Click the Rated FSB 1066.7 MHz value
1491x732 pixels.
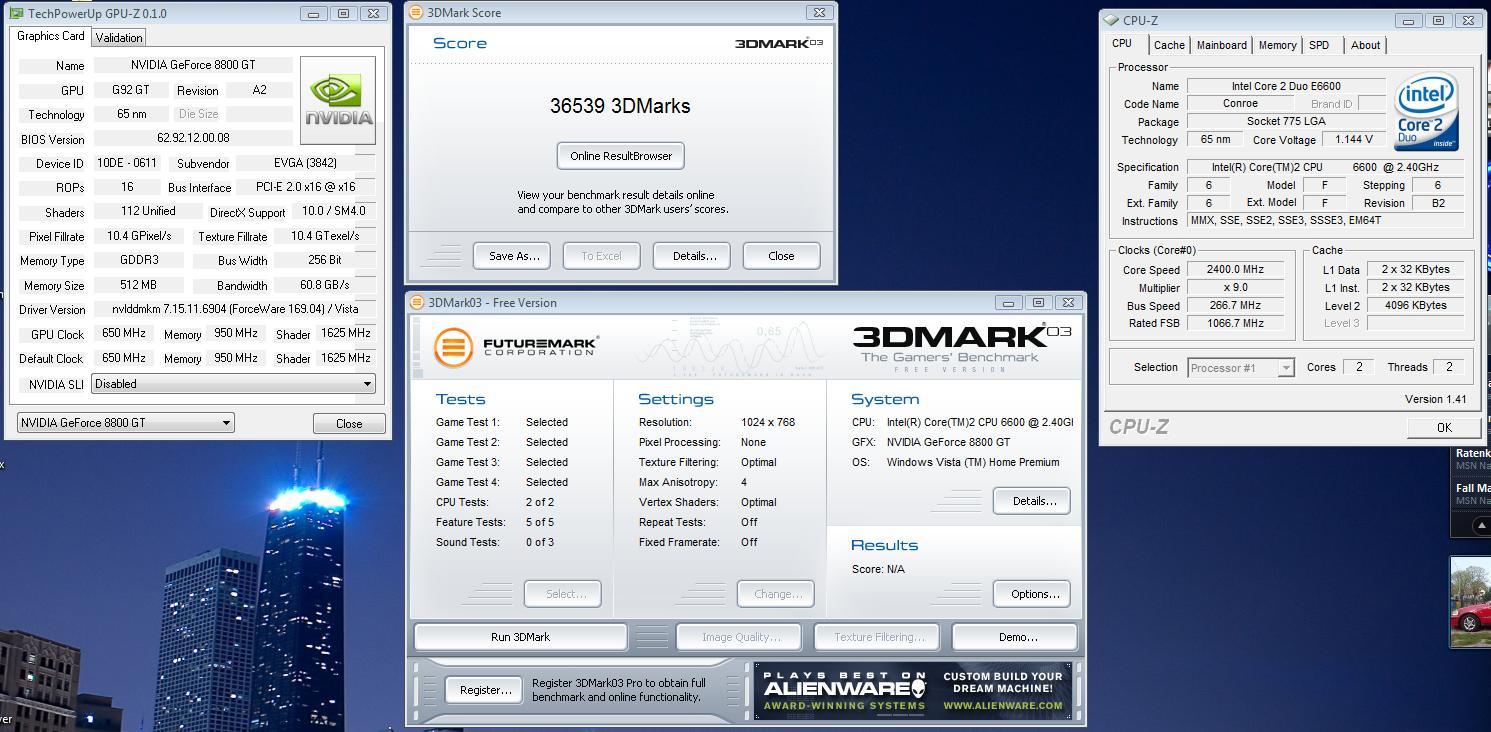(1234, 323)
